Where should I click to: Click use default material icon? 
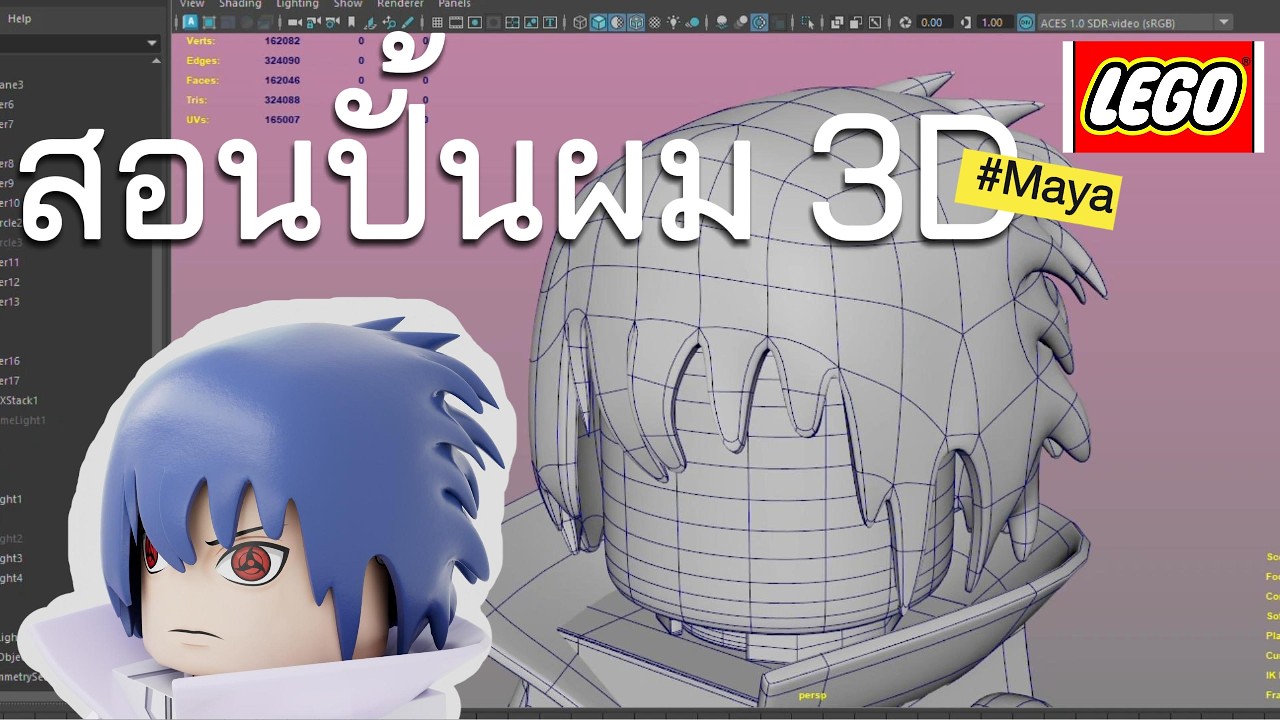tap(617, 22)
